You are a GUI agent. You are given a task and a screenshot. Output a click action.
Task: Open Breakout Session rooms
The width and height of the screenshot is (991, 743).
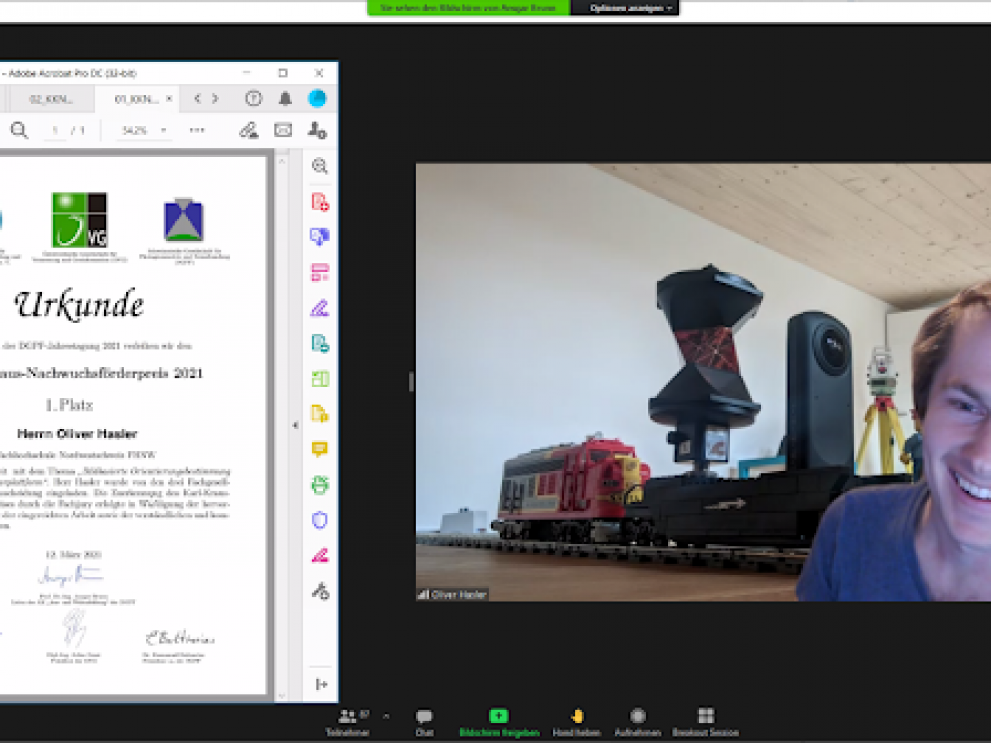pos(705,721)
